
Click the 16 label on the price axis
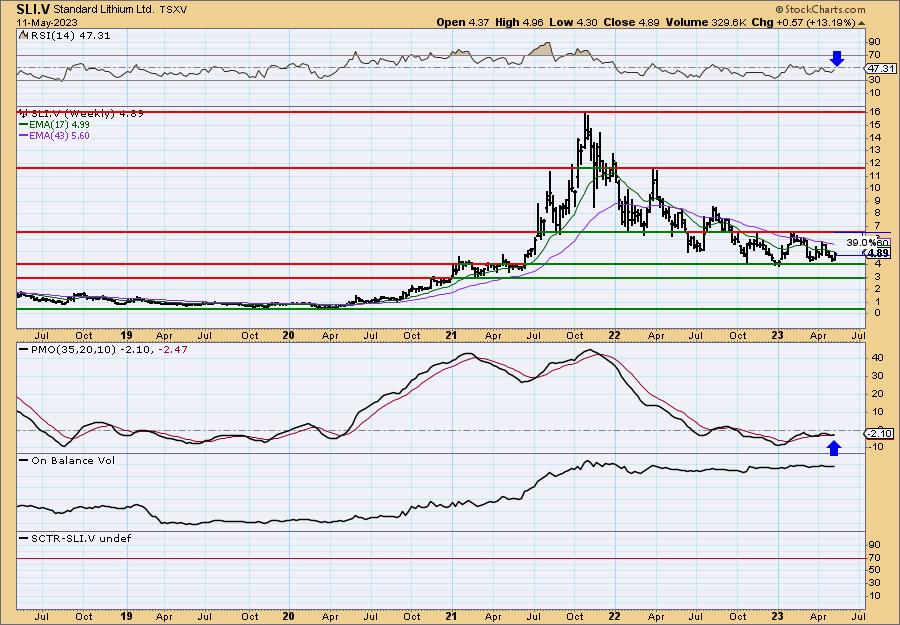pyautogui.click(x=875, y=112)
